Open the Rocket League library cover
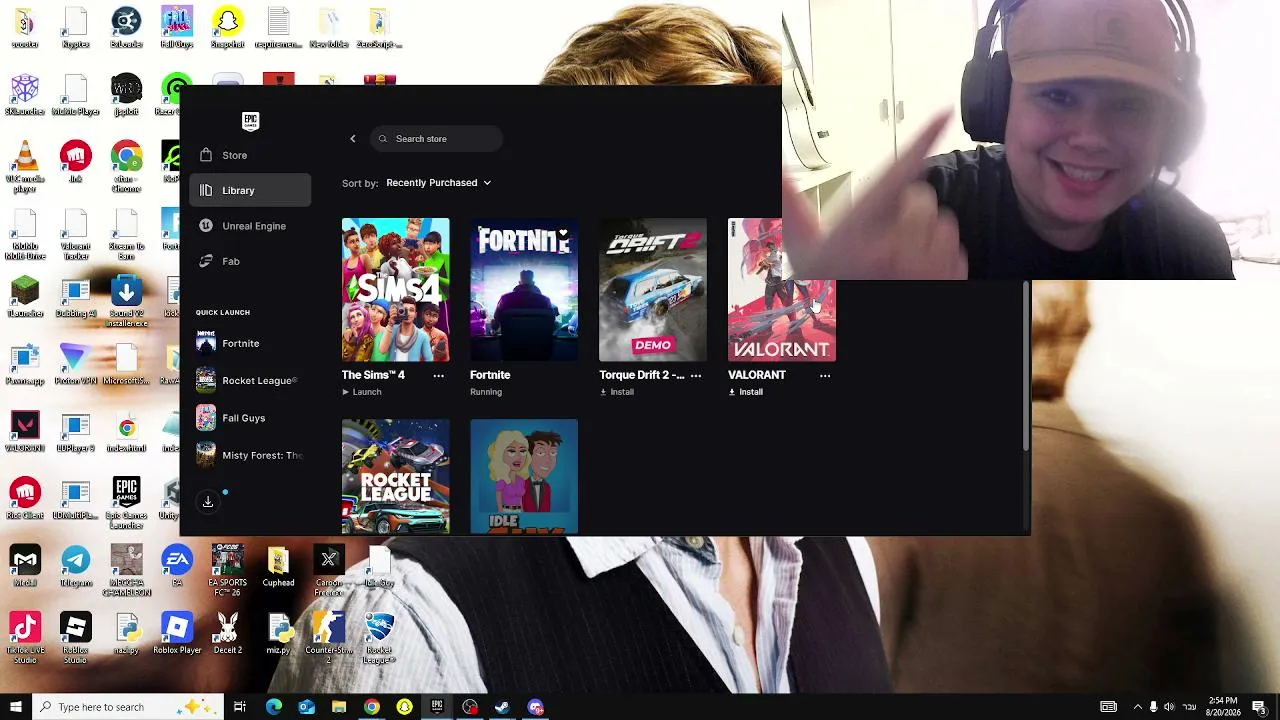This screenshot has width=1280, height=720. click(395, 477)
